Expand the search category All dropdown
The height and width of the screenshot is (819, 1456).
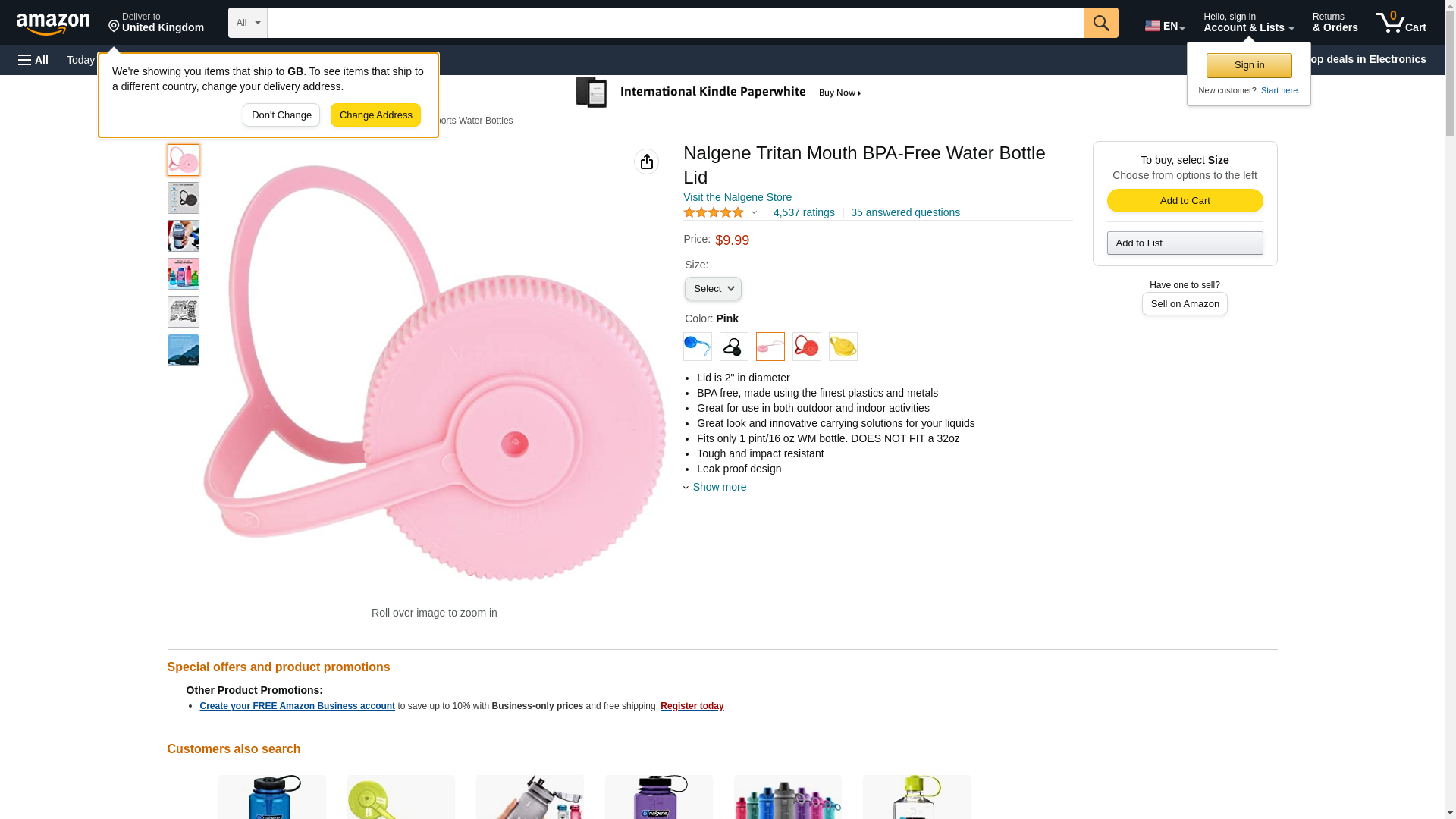point(247,23)
